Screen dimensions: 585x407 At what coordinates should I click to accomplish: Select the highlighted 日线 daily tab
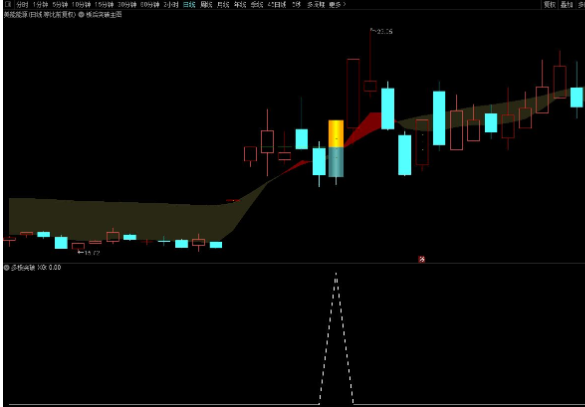tap(189, 4)
